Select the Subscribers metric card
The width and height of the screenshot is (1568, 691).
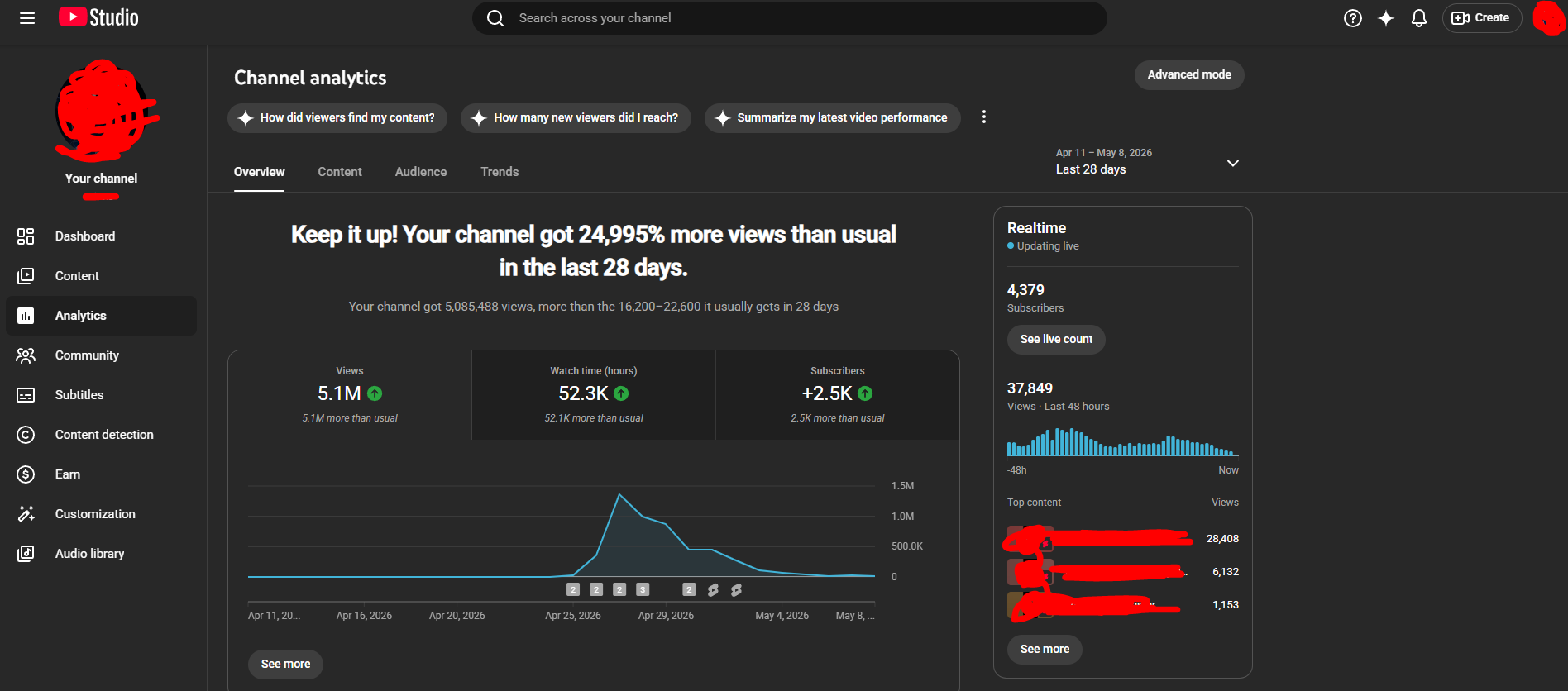point(837,395)
